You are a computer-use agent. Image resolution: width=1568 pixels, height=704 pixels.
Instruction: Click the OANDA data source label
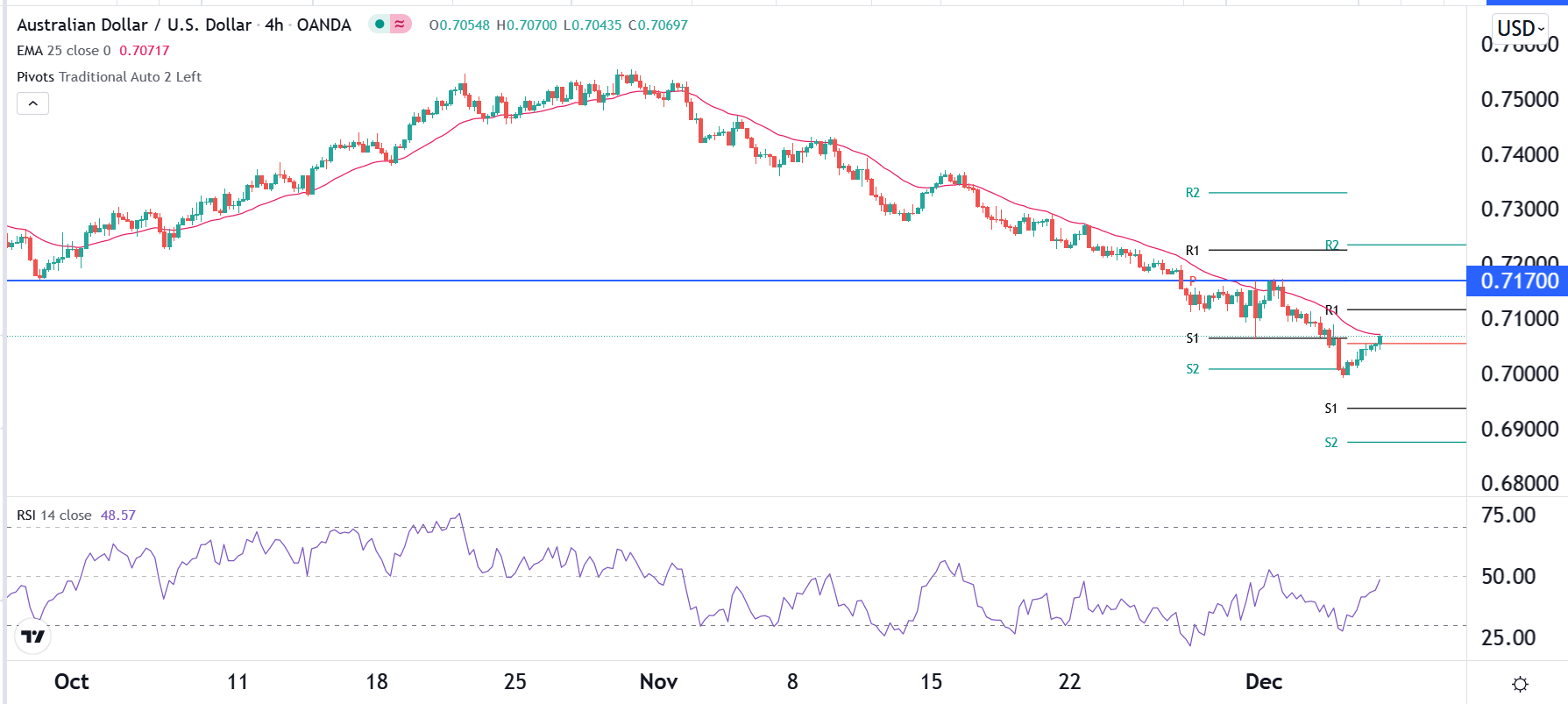click(x=324, y=25)
